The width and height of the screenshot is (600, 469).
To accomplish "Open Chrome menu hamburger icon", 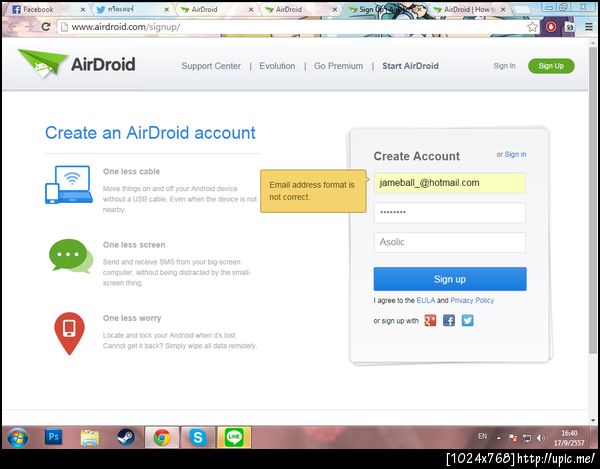I will pos(589,27).
